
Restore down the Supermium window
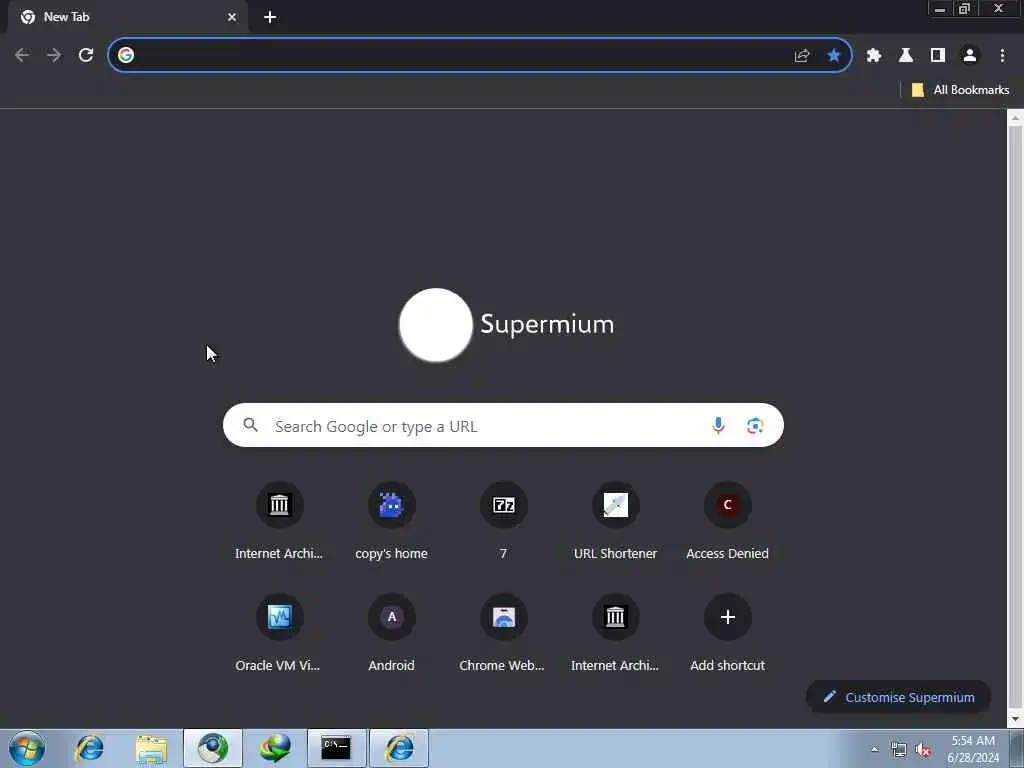coord(965,9)
